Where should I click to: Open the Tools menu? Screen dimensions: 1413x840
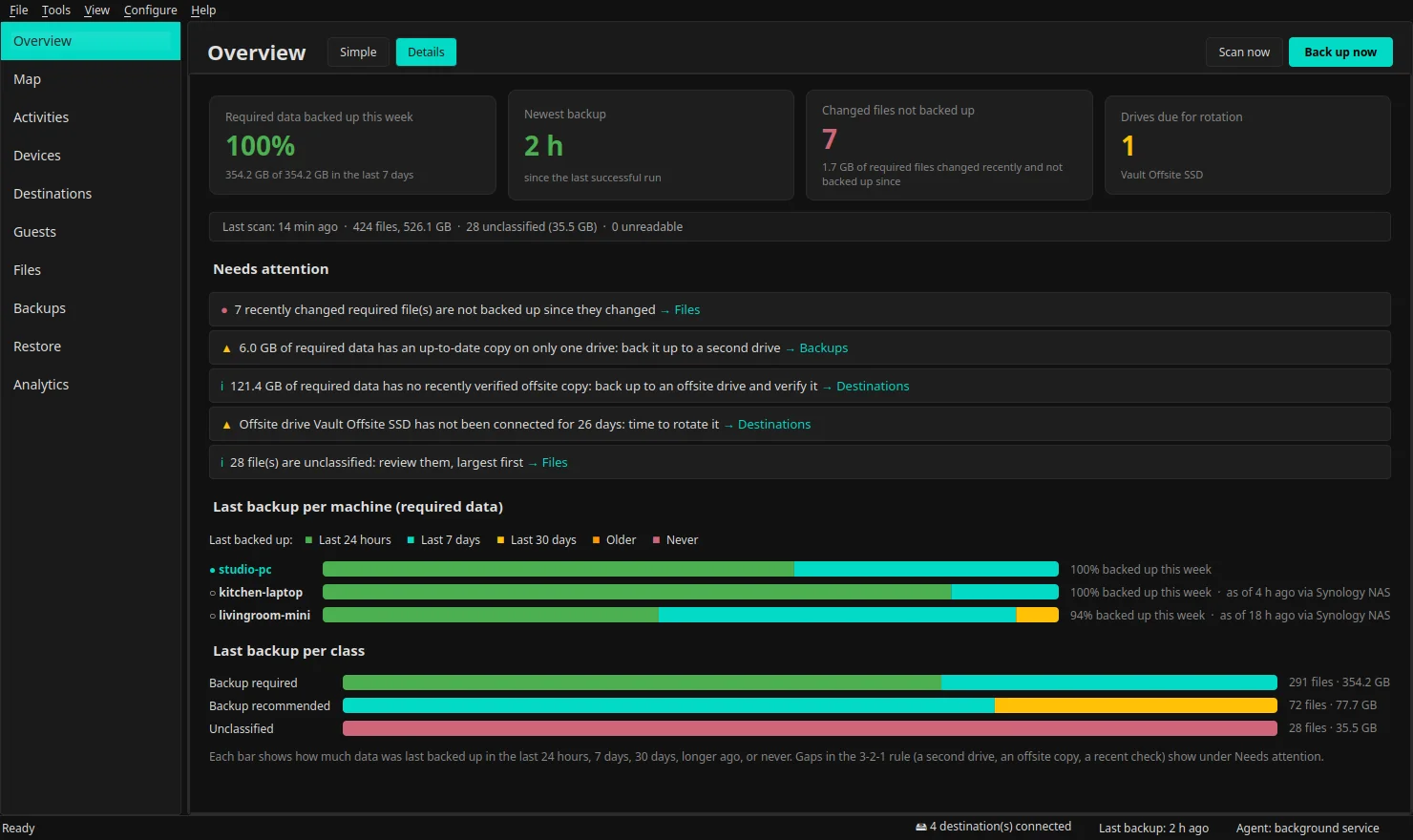pos(56,10)
